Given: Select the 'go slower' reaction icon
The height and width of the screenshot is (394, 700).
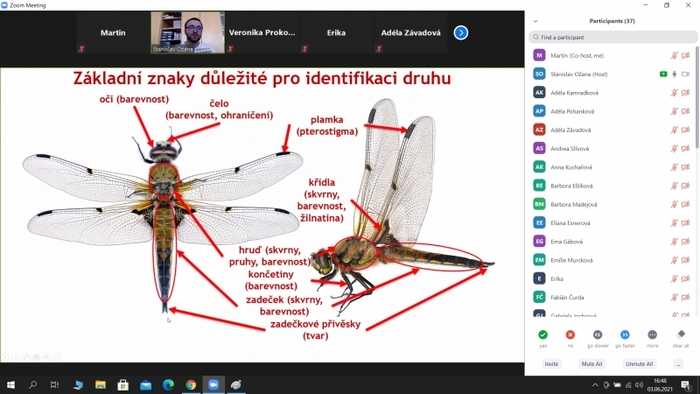Looking at the screenshot, I should pos(597,335).
